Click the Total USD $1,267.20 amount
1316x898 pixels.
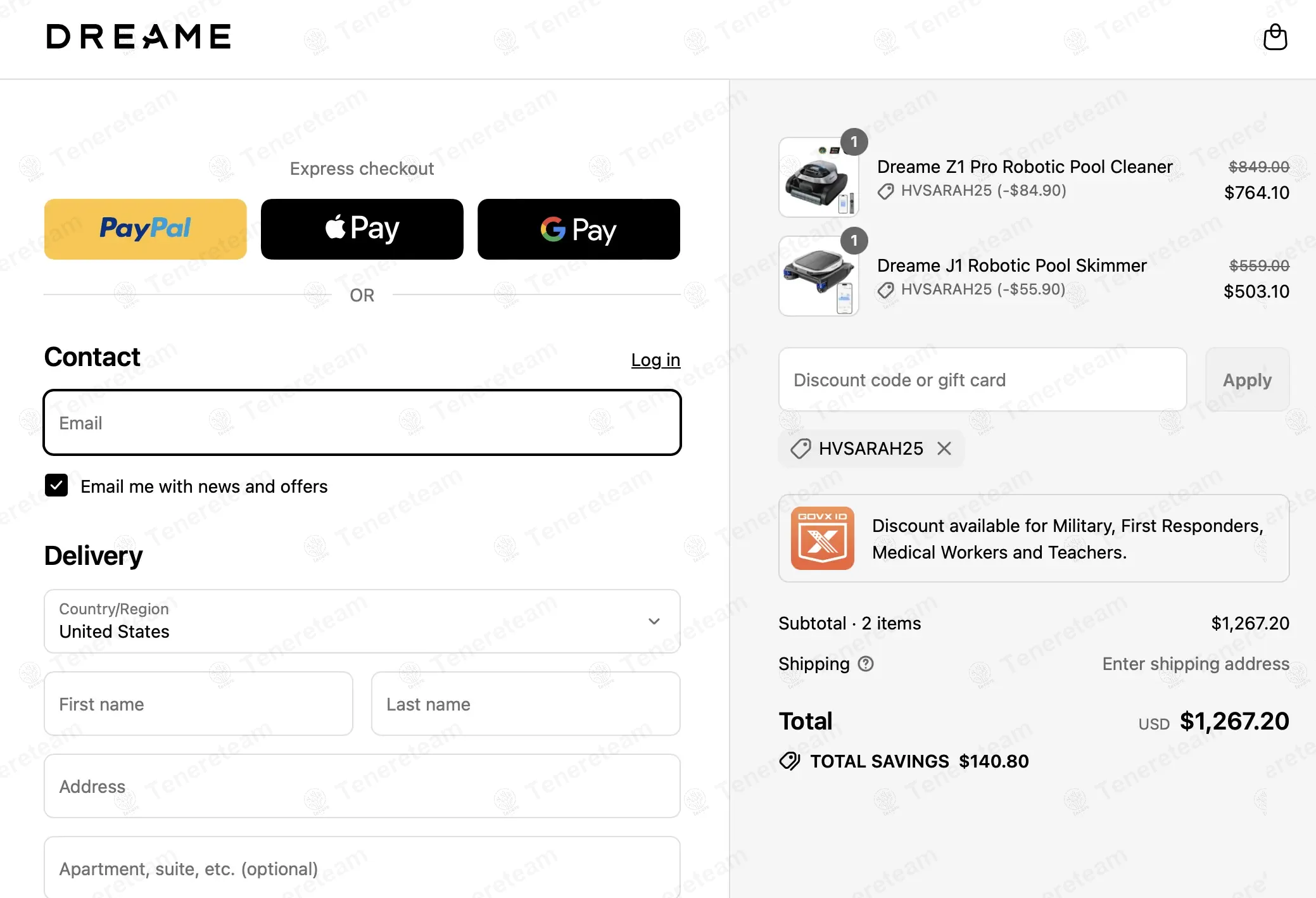[1234, 721]
